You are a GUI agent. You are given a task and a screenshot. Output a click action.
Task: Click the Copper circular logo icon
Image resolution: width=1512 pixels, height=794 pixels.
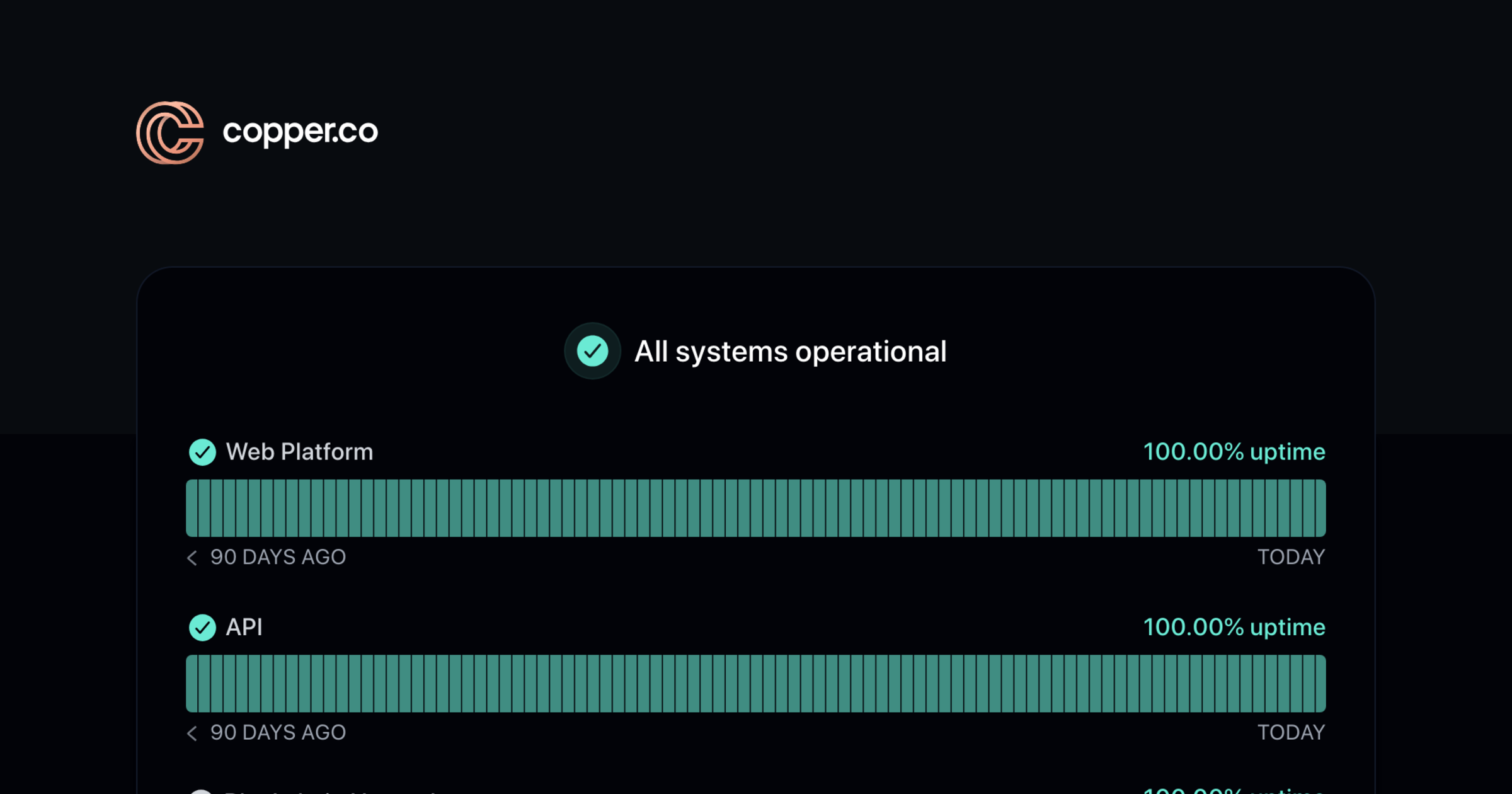click(170, 132)
